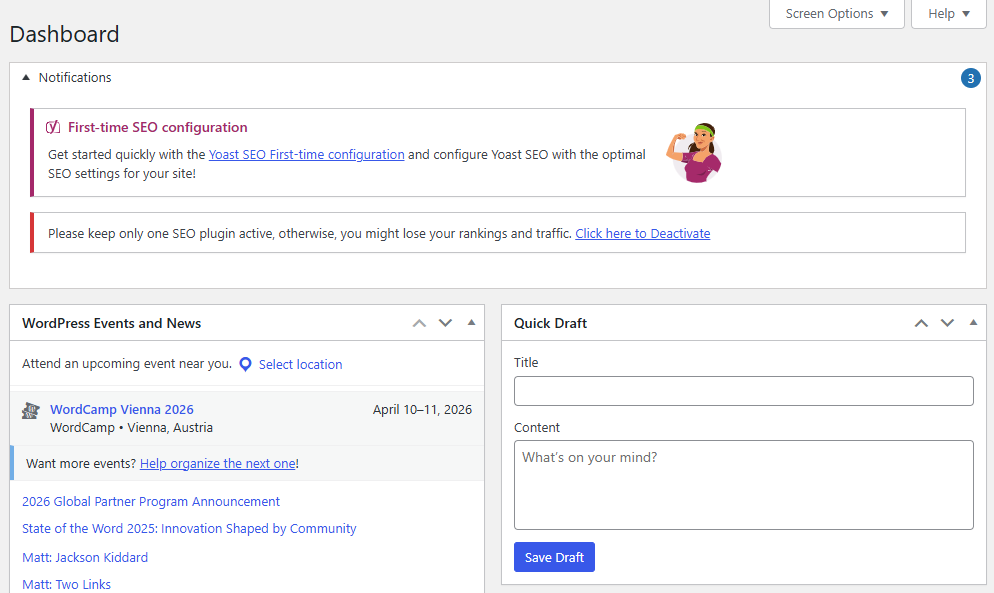
Task: Open 2026 Global Partner Program Announcement
Action: click(150, 501)
